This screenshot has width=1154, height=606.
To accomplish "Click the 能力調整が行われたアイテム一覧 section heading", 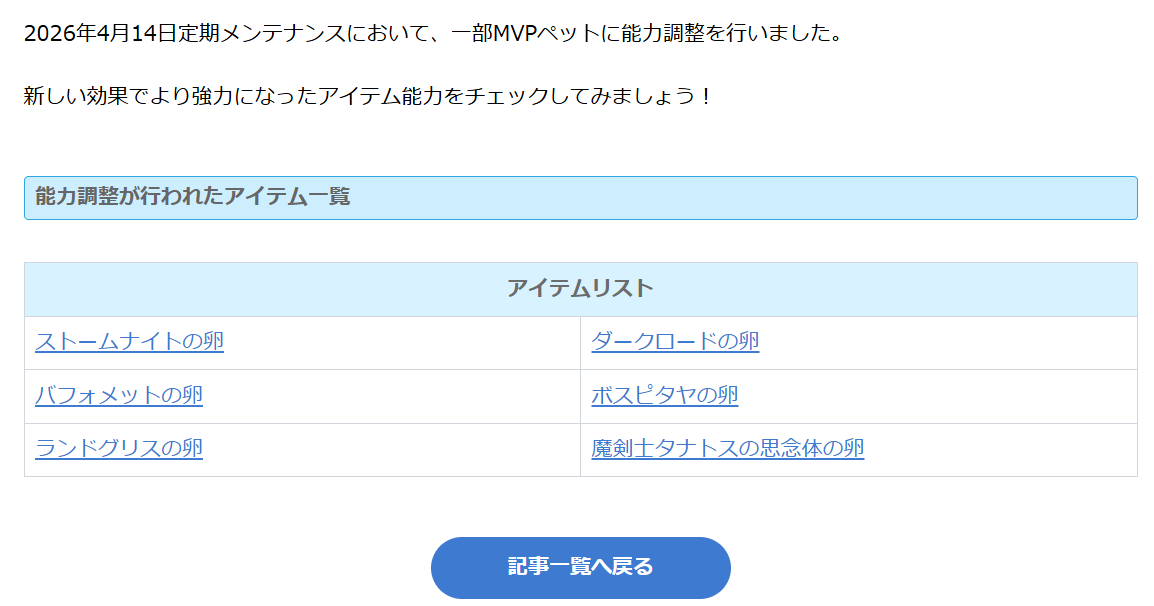I will (193, 196).
